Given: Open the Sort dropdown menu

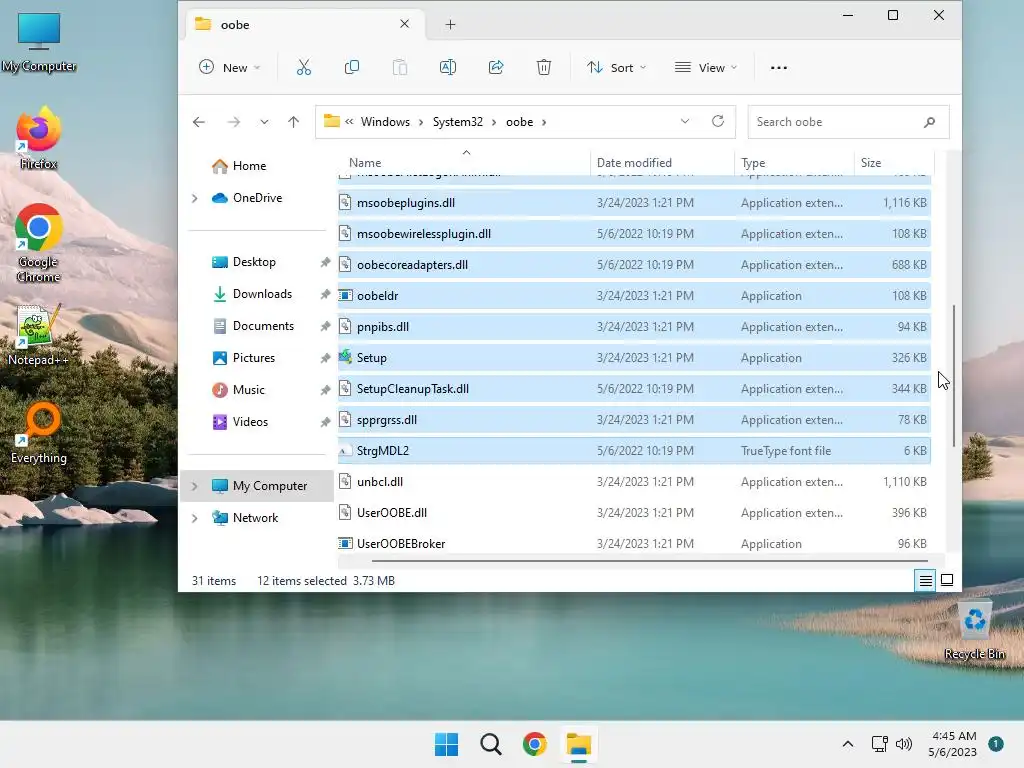Looking at the screenshot, I should pos(616,67).
